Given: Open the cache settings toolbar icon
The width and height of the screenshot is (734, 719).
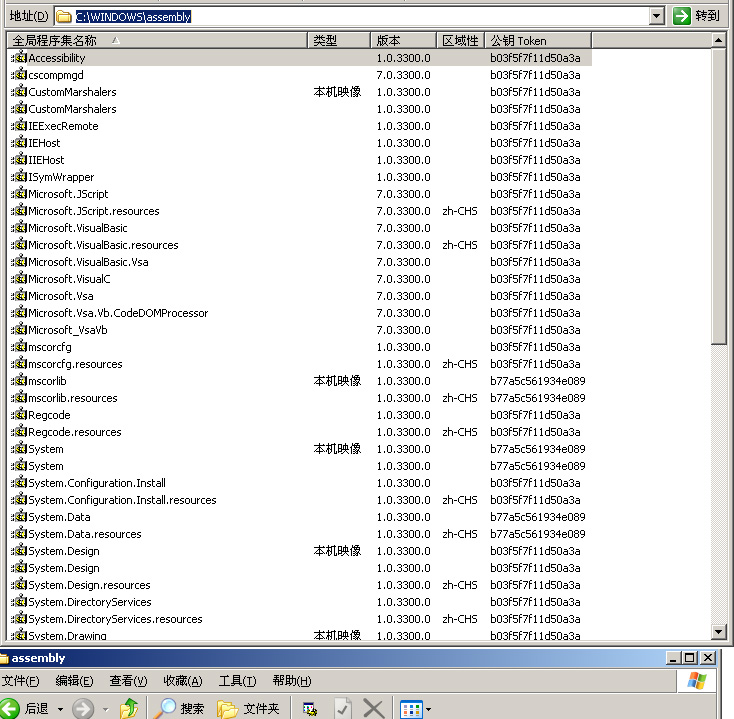Looking at the screenshot, I should pyautogui.click(x=309, y=709).
